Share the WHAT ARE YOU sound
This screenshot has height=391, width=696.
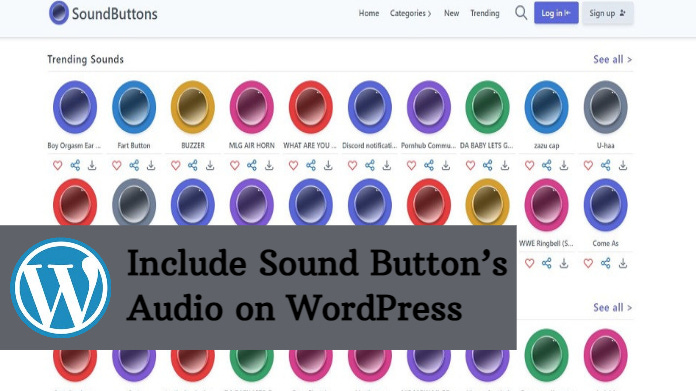[311, 166]
